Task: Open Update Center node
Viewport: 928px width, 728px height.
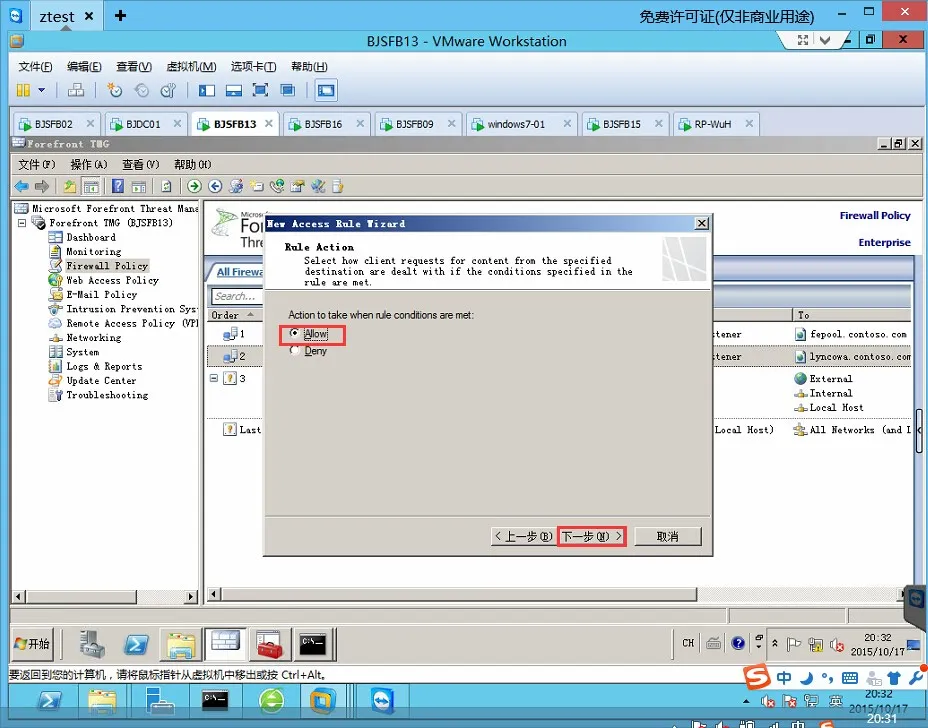Action: 101,381
